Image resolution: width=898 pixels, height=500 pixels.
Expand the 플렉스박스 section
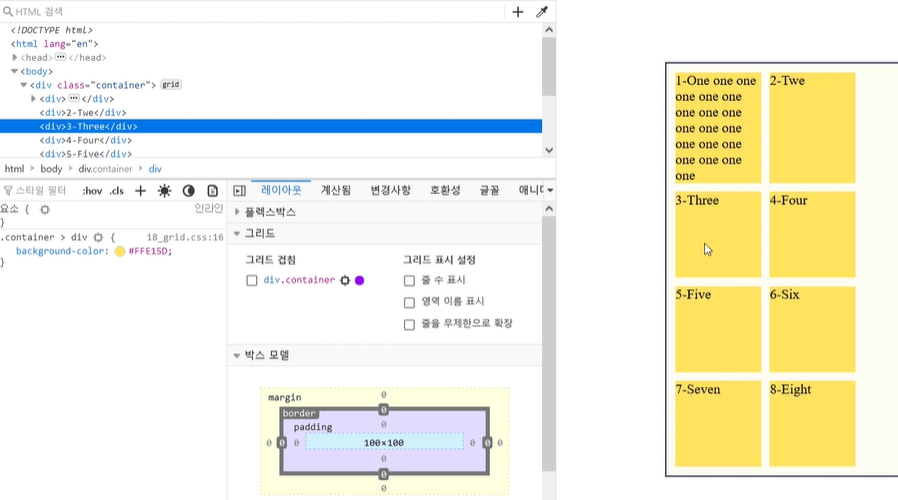pyautogui.click(x=270, y=212)
